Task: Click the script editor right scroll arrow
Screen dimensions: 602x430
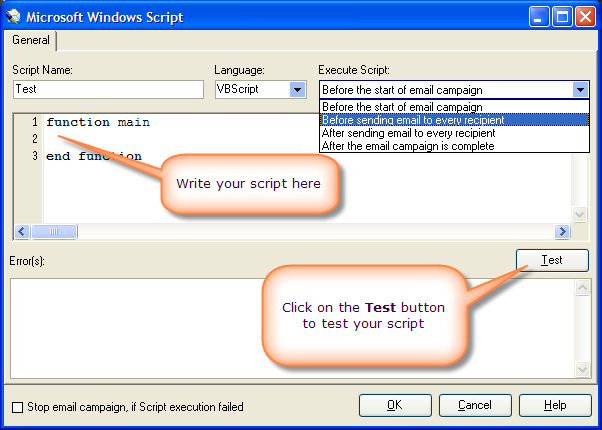Action: [x=562, y=232]
